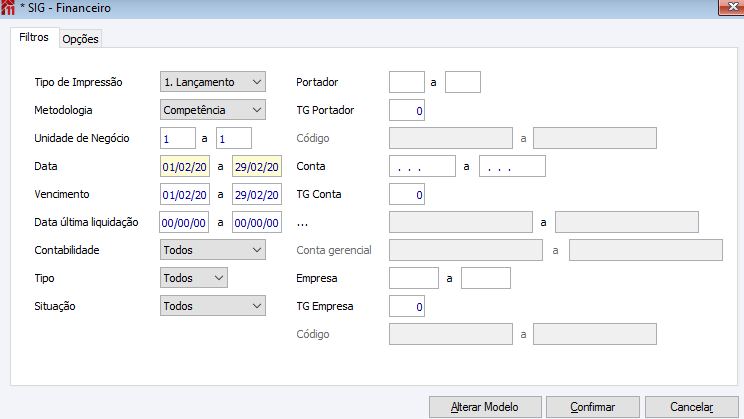Open the Tipo de Impressão dropdown
The width and height of the screenshot is (744, 419).
(x=213, y=82)
